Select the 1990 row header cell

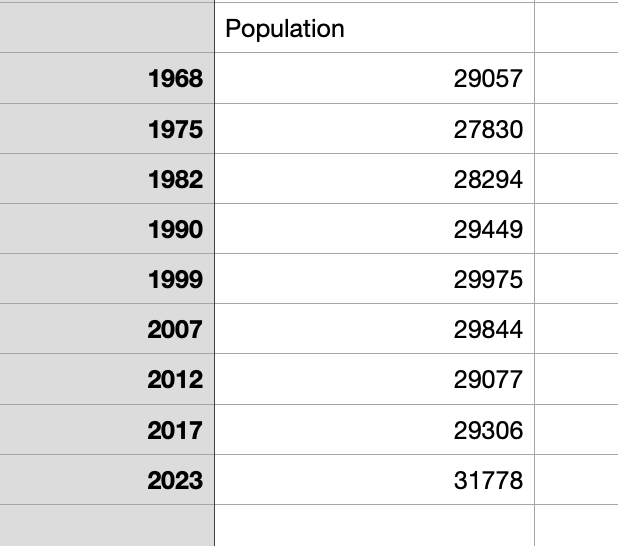[x=107, y=229]
